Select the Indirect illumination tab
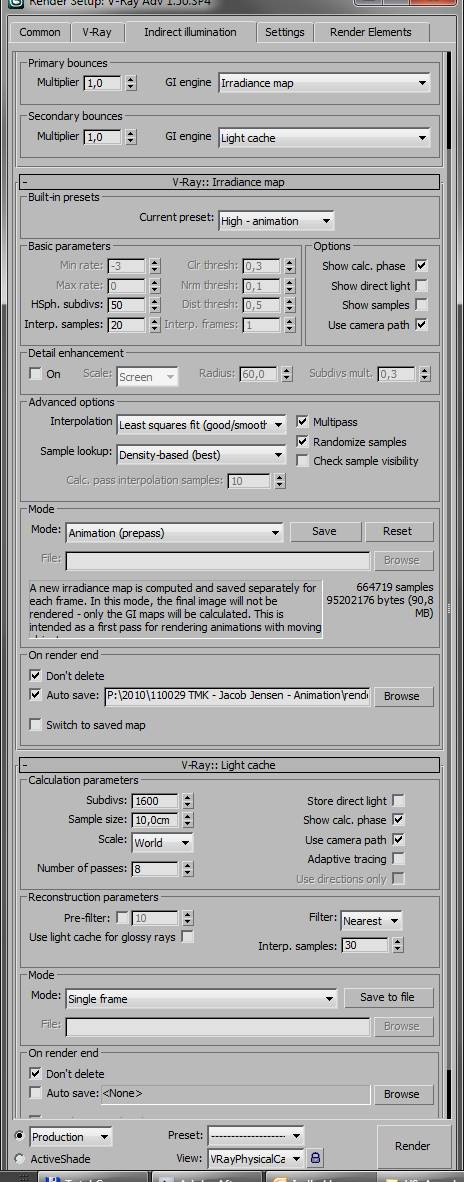 (190, 32)
